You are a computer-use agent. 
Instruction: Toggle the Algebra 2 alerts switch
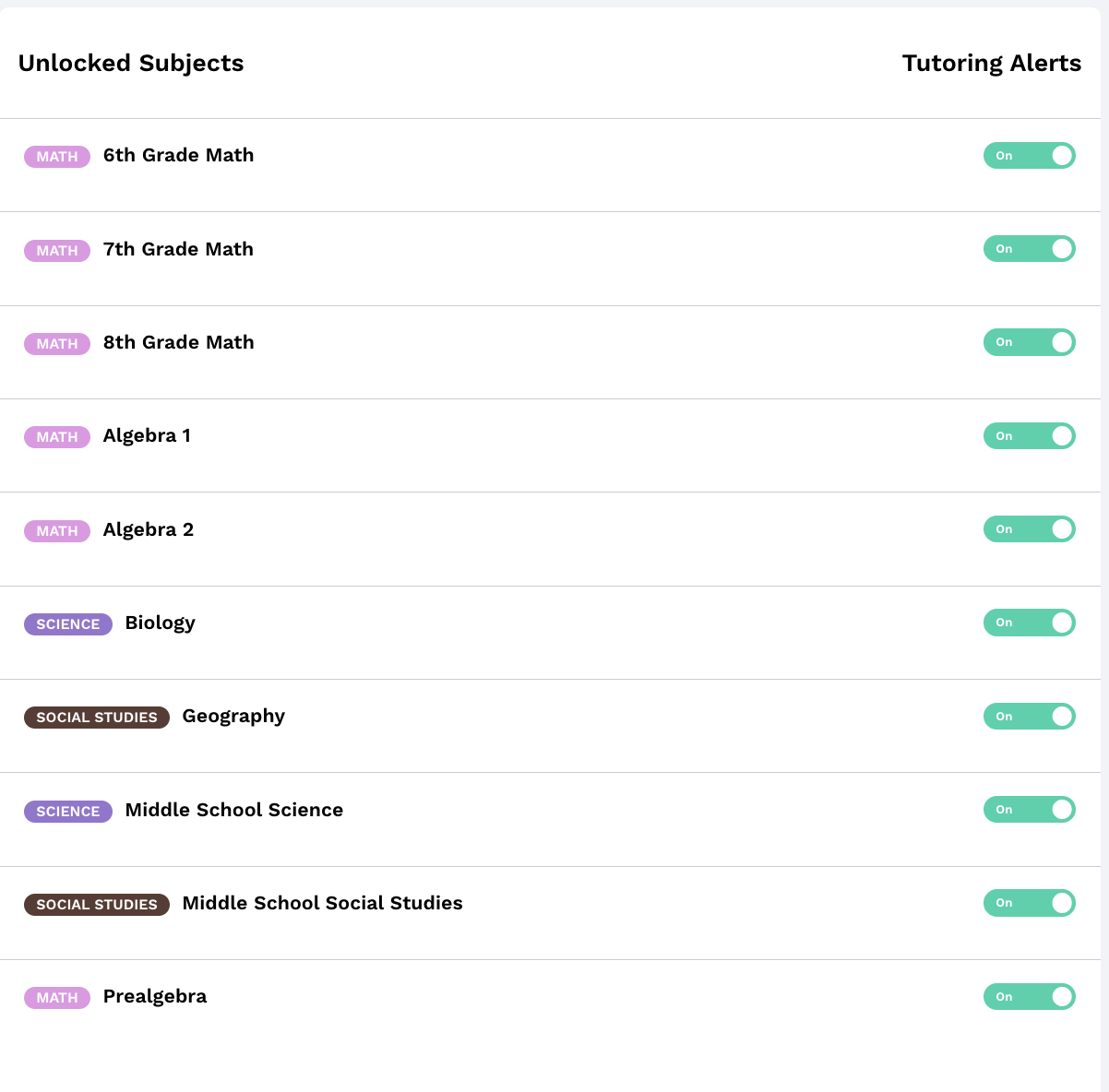tap(1029, 529)
